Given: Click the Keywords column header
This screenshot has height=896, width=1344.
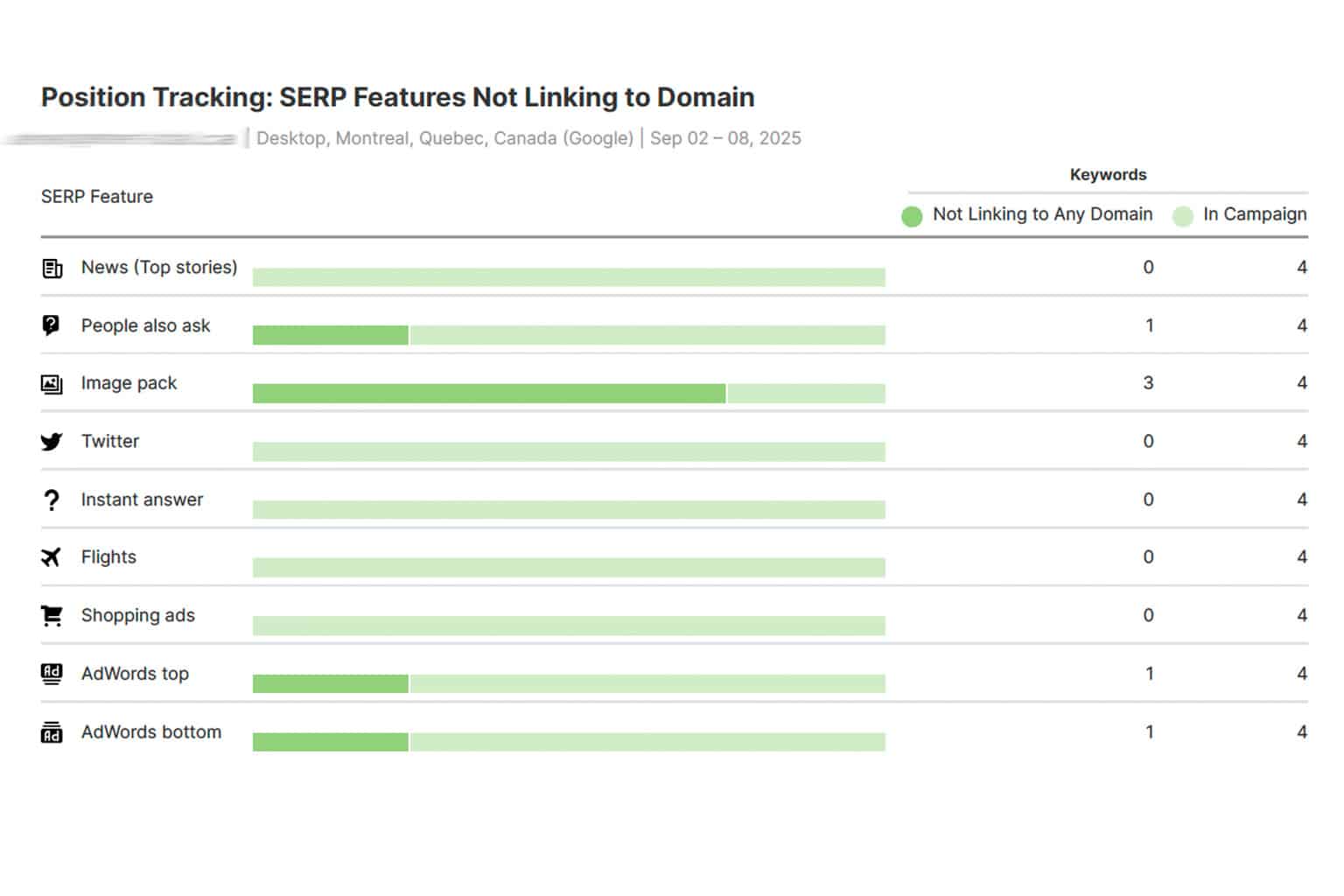Looking at the screenshot, I should click(x=1108, y=175).
